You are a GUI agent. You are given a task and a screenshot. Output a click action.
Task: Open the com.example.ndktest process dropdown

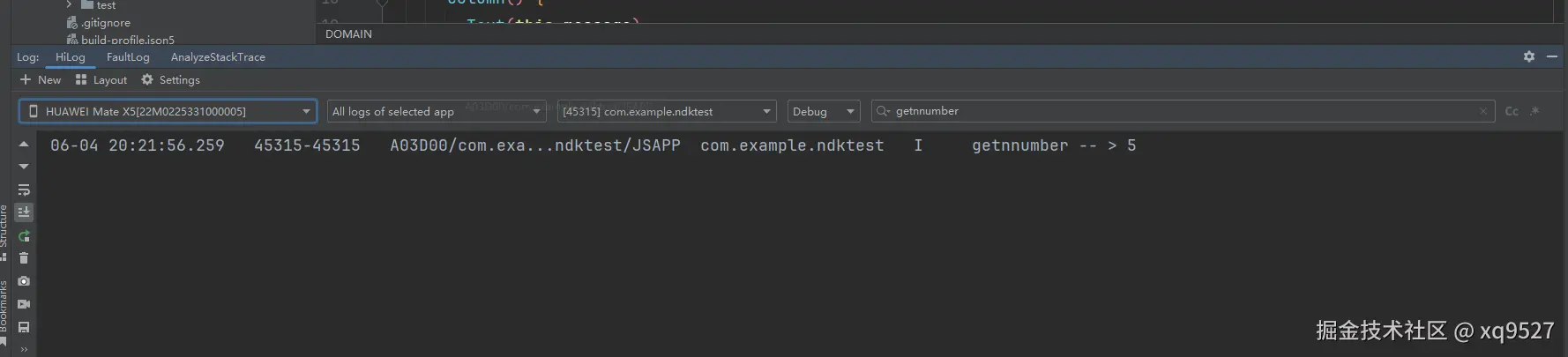point(667,111)
